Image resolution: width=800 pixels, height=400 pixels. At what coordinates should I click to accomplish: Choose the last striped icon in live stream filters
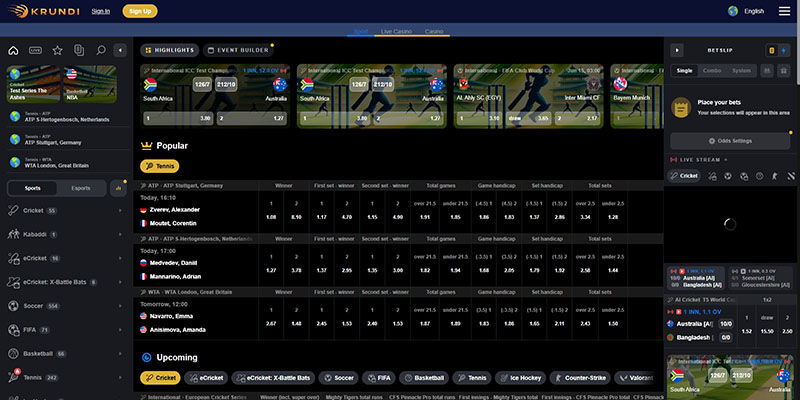click(791, 176)
